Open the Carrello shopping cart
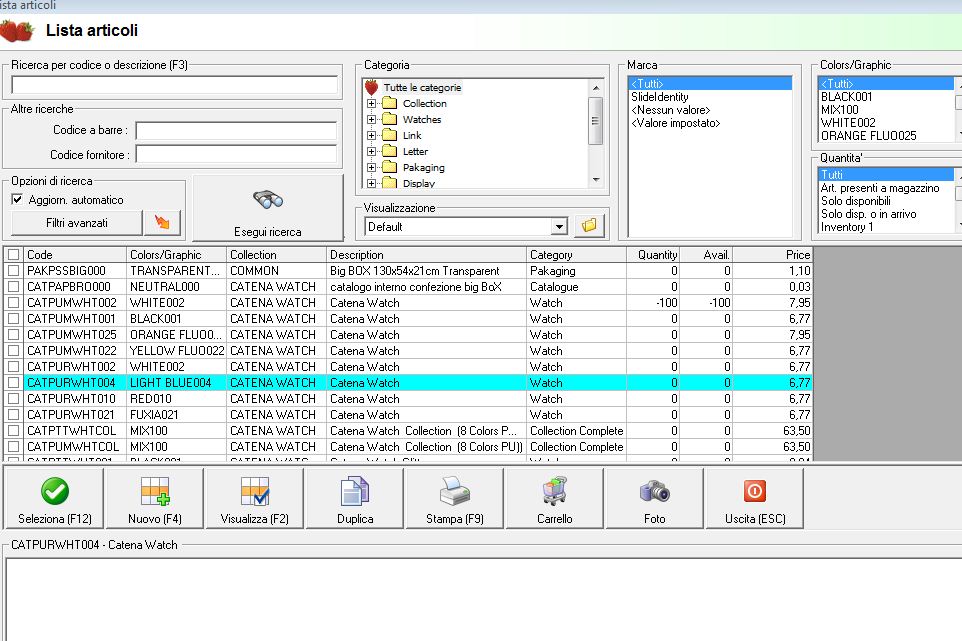The image size is (962, 641). (555, 498)
